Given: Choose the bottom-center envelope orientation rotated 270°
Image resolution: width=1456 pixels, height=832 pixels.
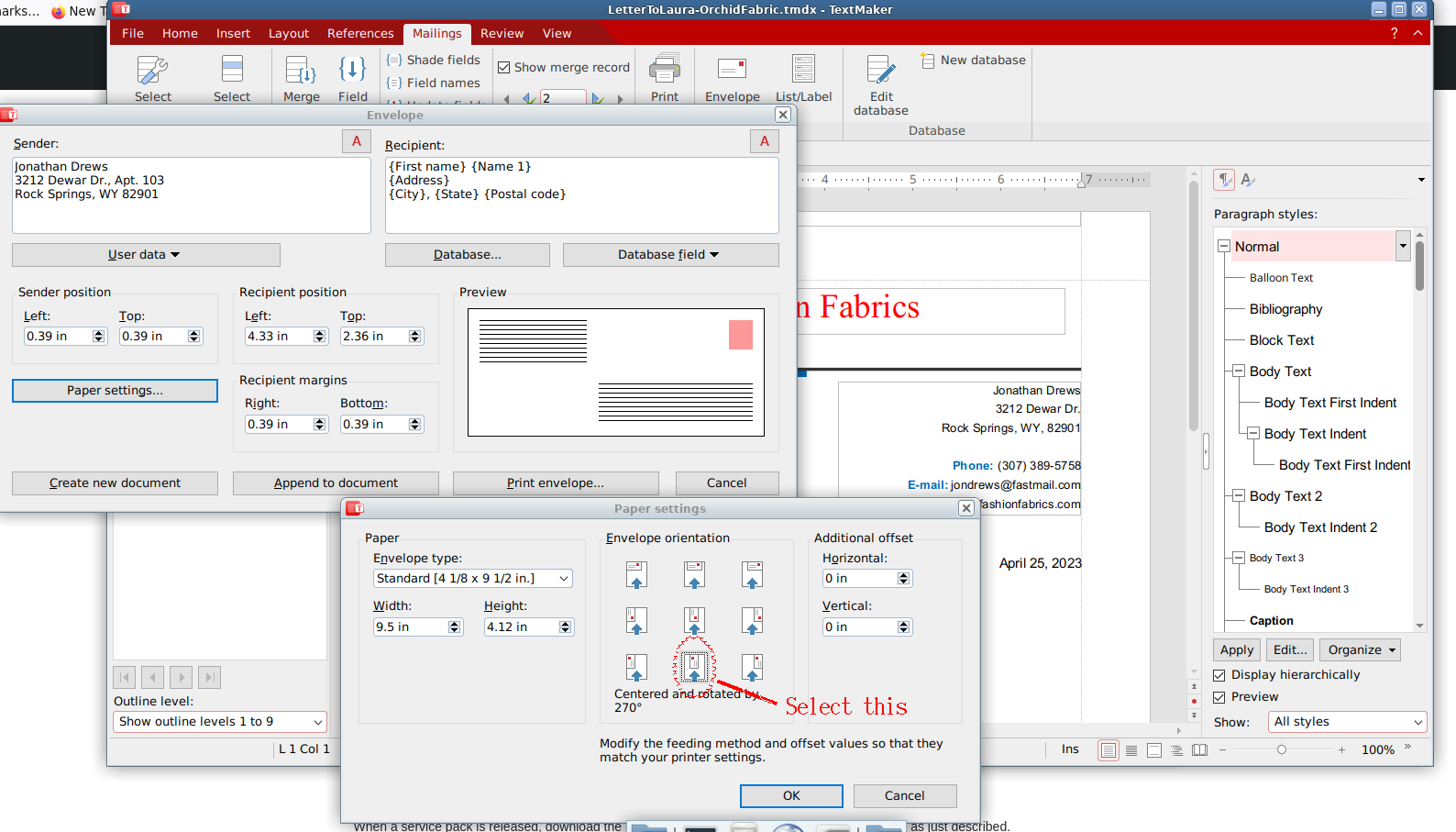Looking at the screenshot, I should 694,667.
